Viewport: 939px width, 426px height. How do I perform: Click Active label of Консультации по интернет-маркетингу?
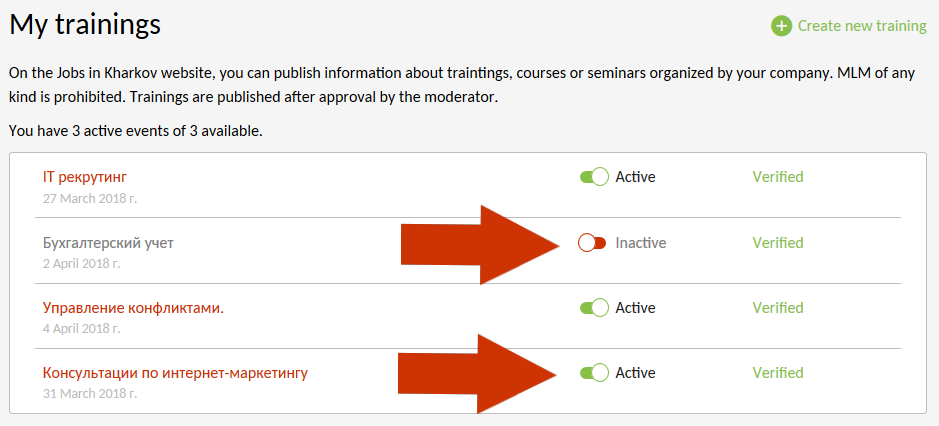point(635,373)
